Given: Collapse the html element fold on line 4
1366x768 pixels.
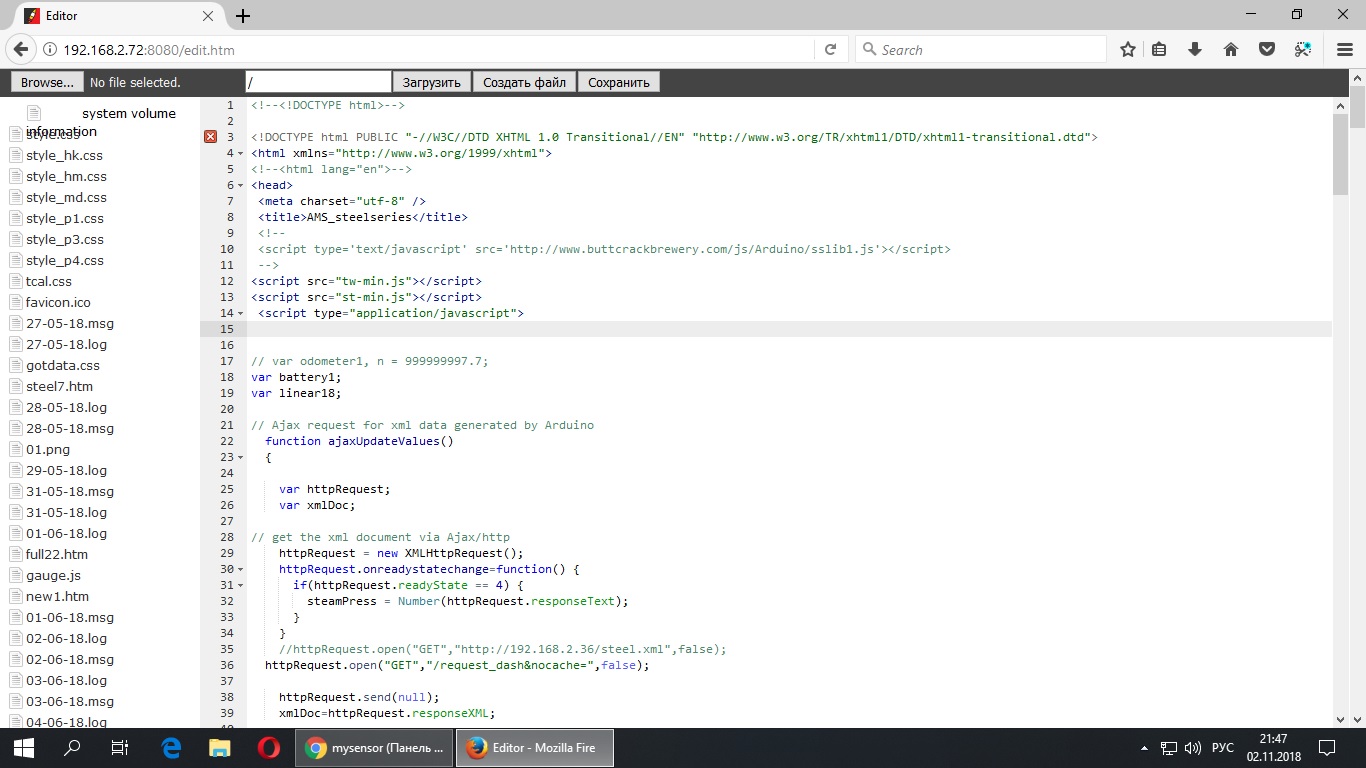Looking at the screenshot, I should tap(240, 154).
